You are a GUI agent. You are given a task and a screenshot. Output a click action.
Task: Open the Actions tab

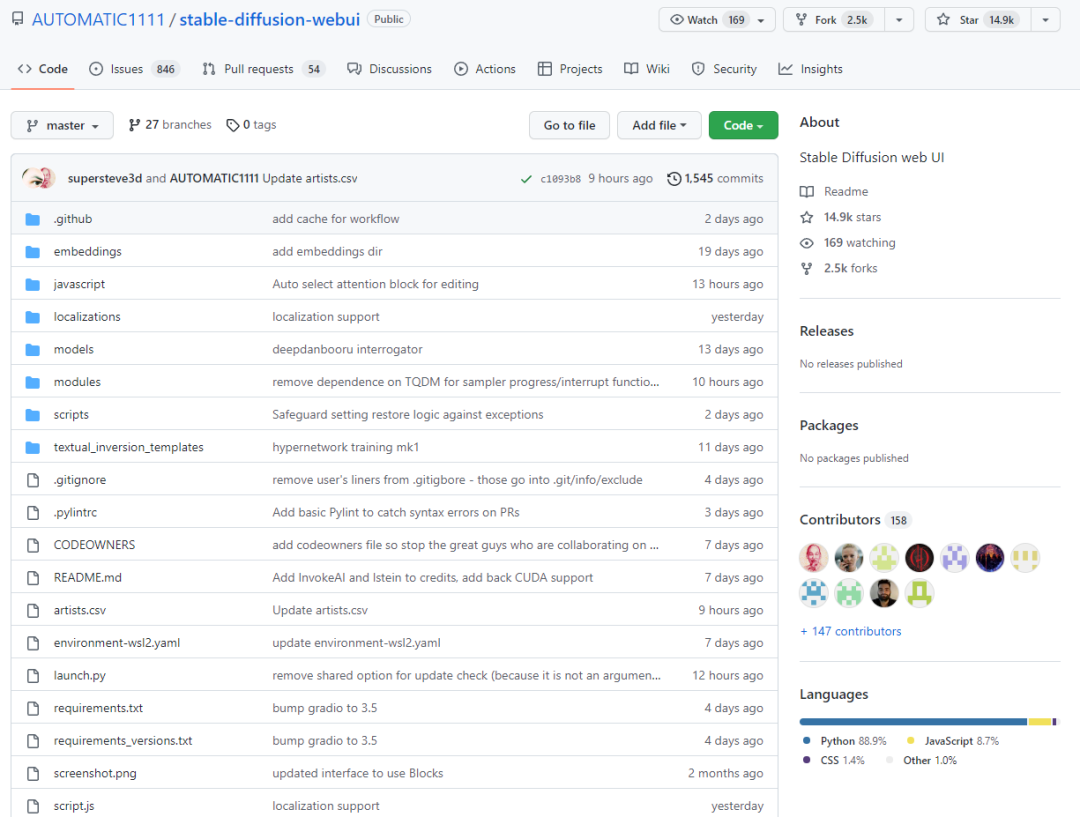[485, 69]
